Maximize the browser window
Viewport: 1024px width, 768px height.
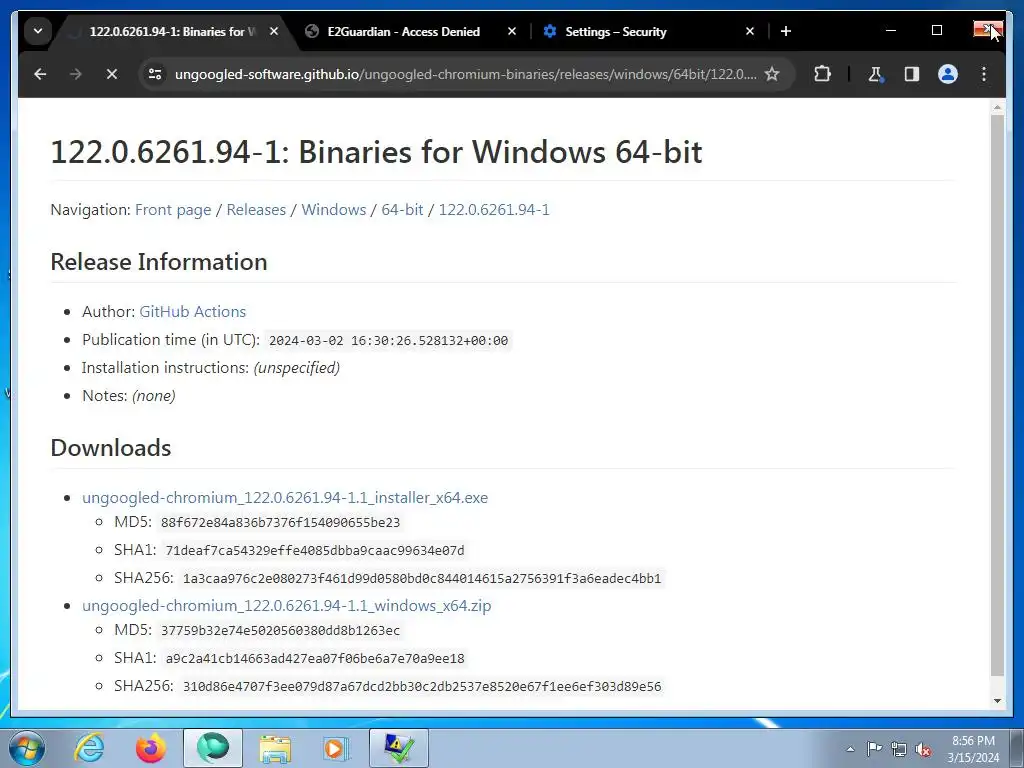click(x=936, y=30)
